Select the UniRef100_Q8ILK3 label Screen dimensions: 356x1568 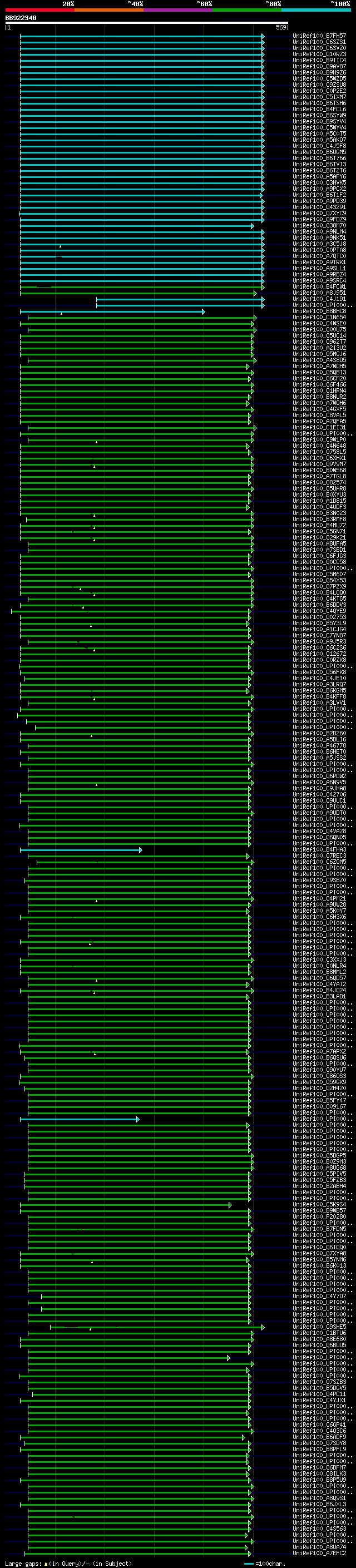coord(319,1474)
